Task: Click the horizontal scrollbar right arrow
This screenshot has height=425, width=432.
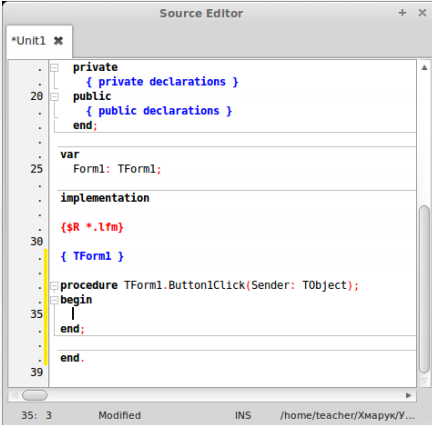Action: pyautogui.click(x=409, y=395)
